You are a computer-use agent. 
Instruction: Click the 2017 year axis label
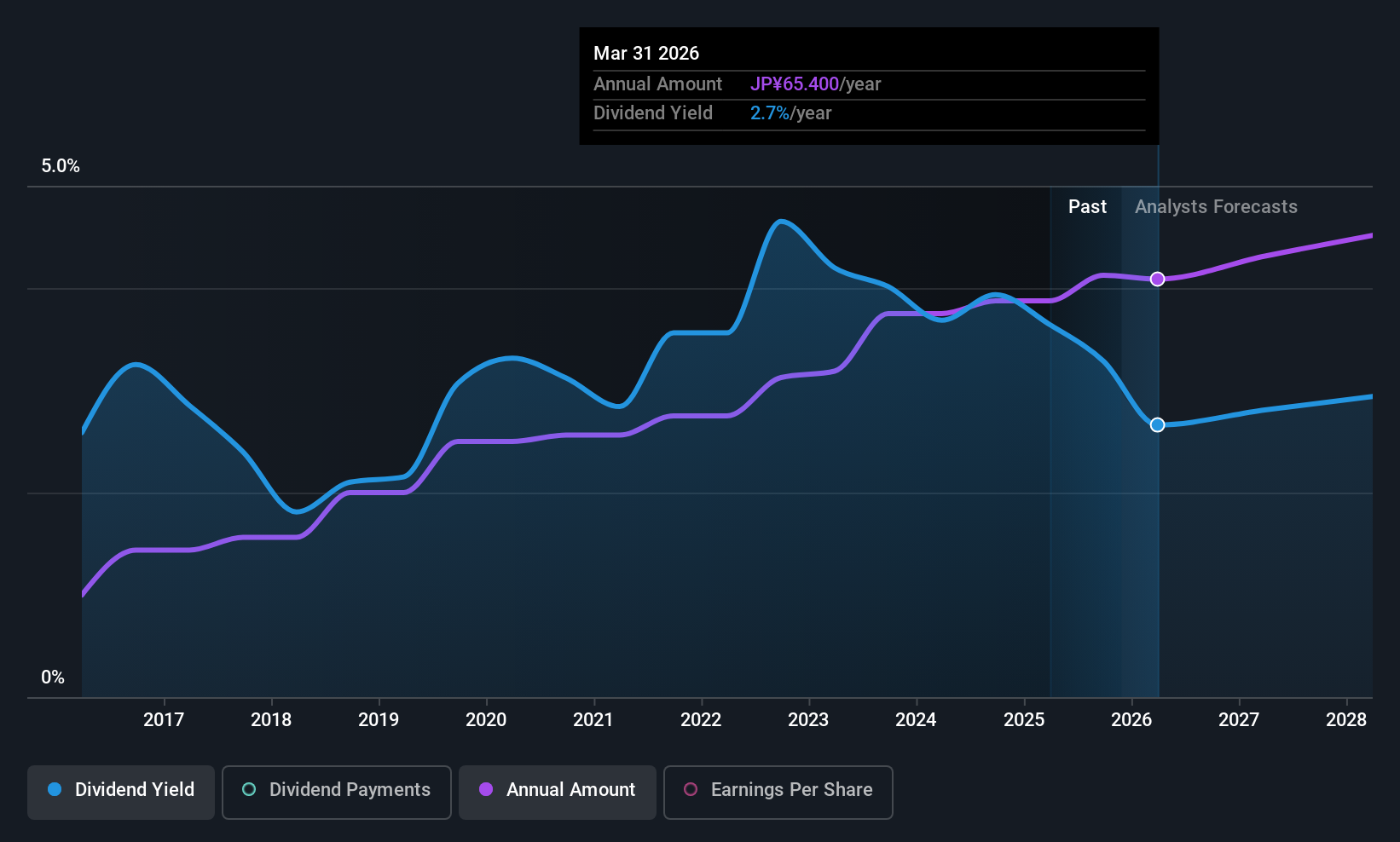tap(164, 720)
